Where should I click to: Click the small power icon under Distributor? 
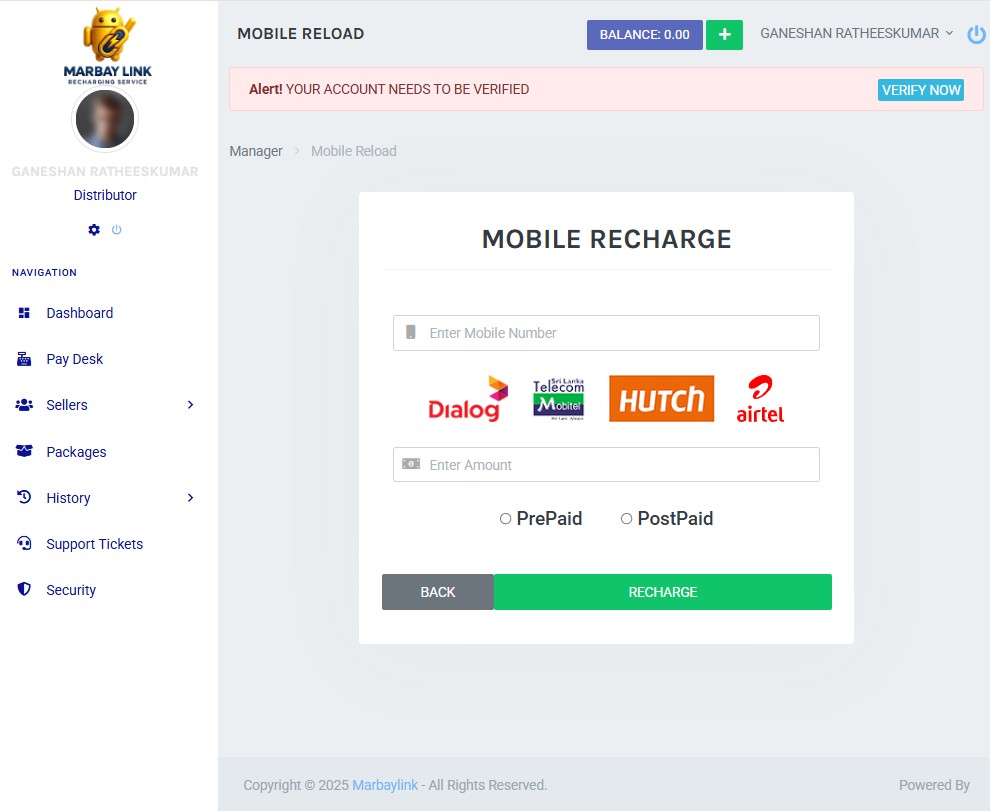117,230
